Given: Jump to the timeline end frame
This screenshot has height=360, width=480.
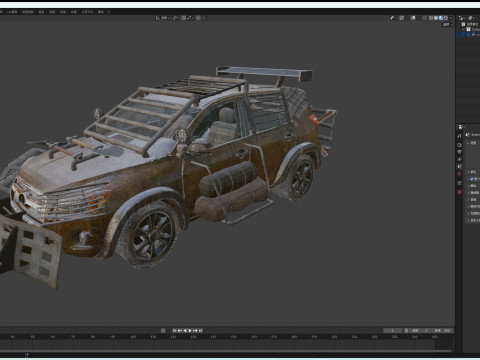Looking at the screenshot, I should coord(200,331).
